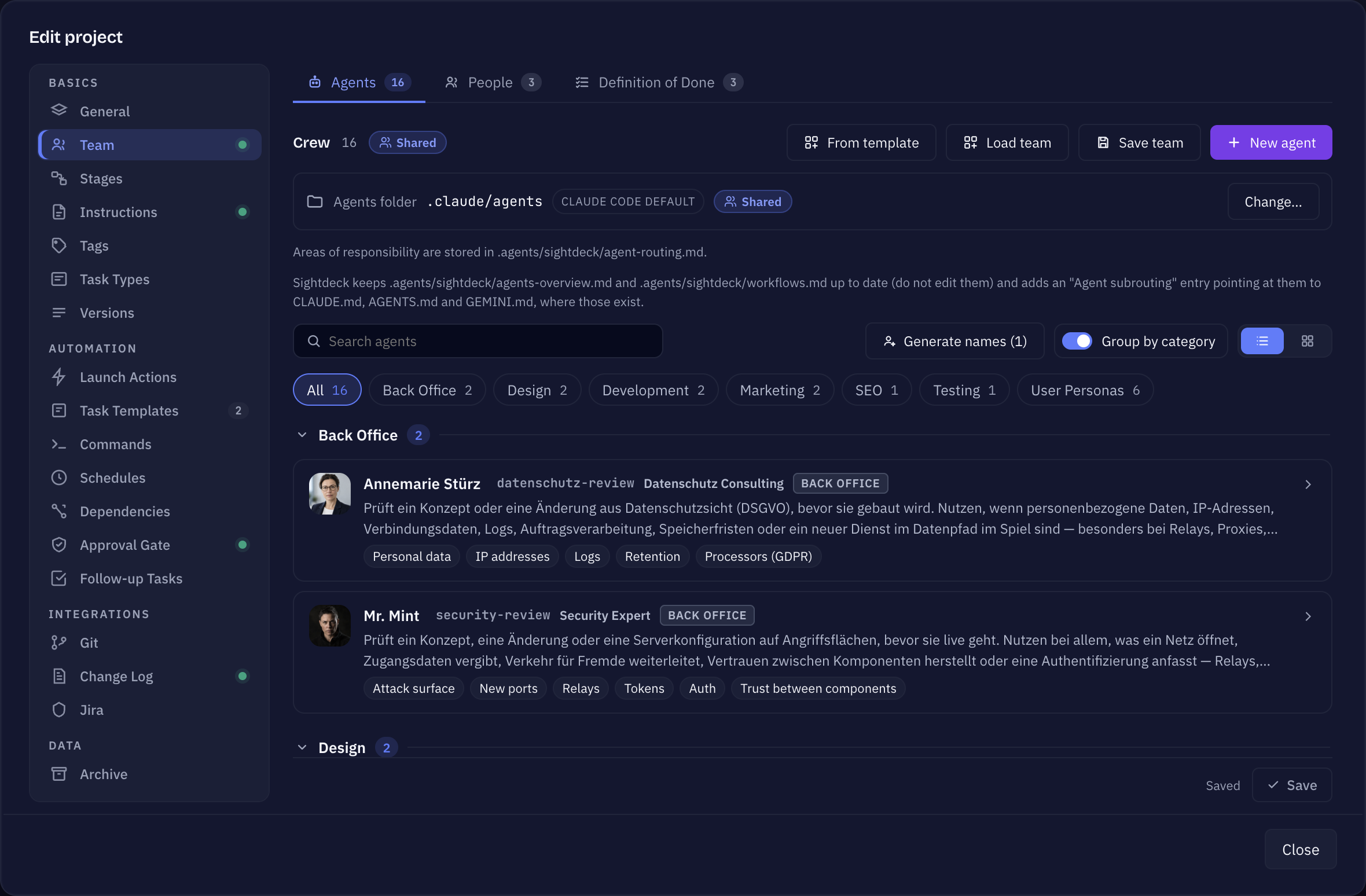Open the General settings in sidebar
The image size is (1366, 896).
[x=149, y=111]
